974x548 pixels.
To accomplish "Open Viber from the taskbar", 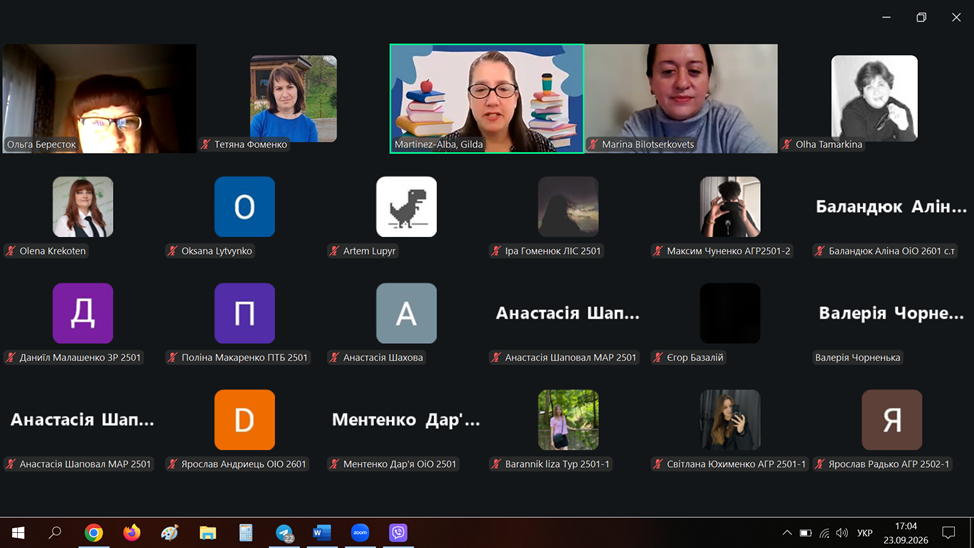I will 398,532.
